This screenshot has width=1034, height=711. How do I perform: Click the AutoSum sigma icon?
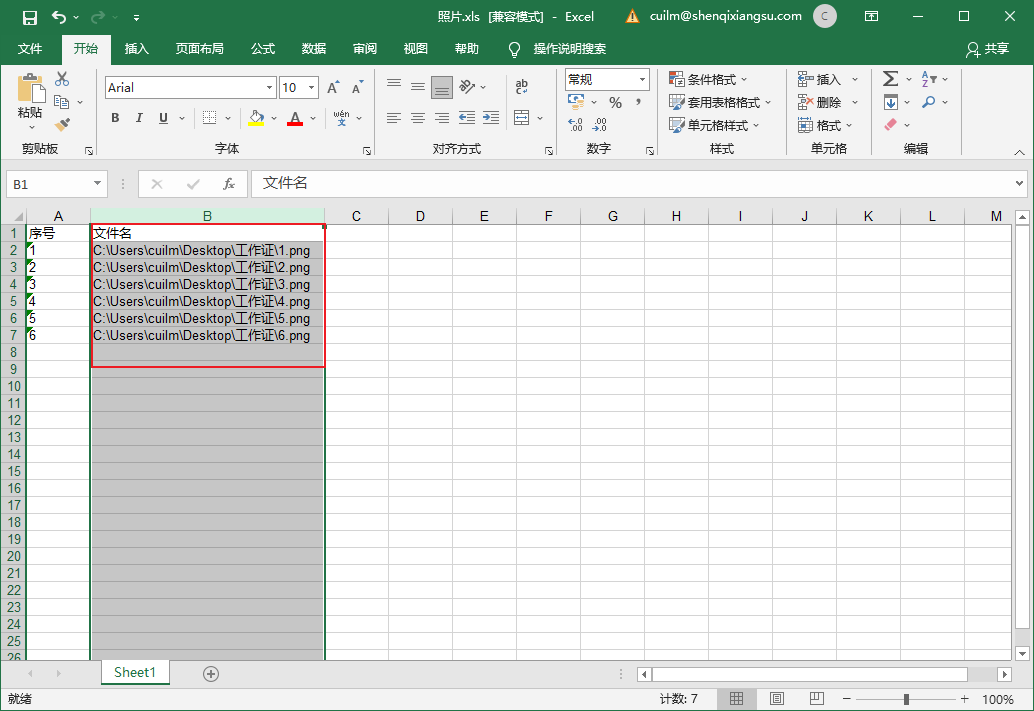pyautogui.click(x=890, y=79)
